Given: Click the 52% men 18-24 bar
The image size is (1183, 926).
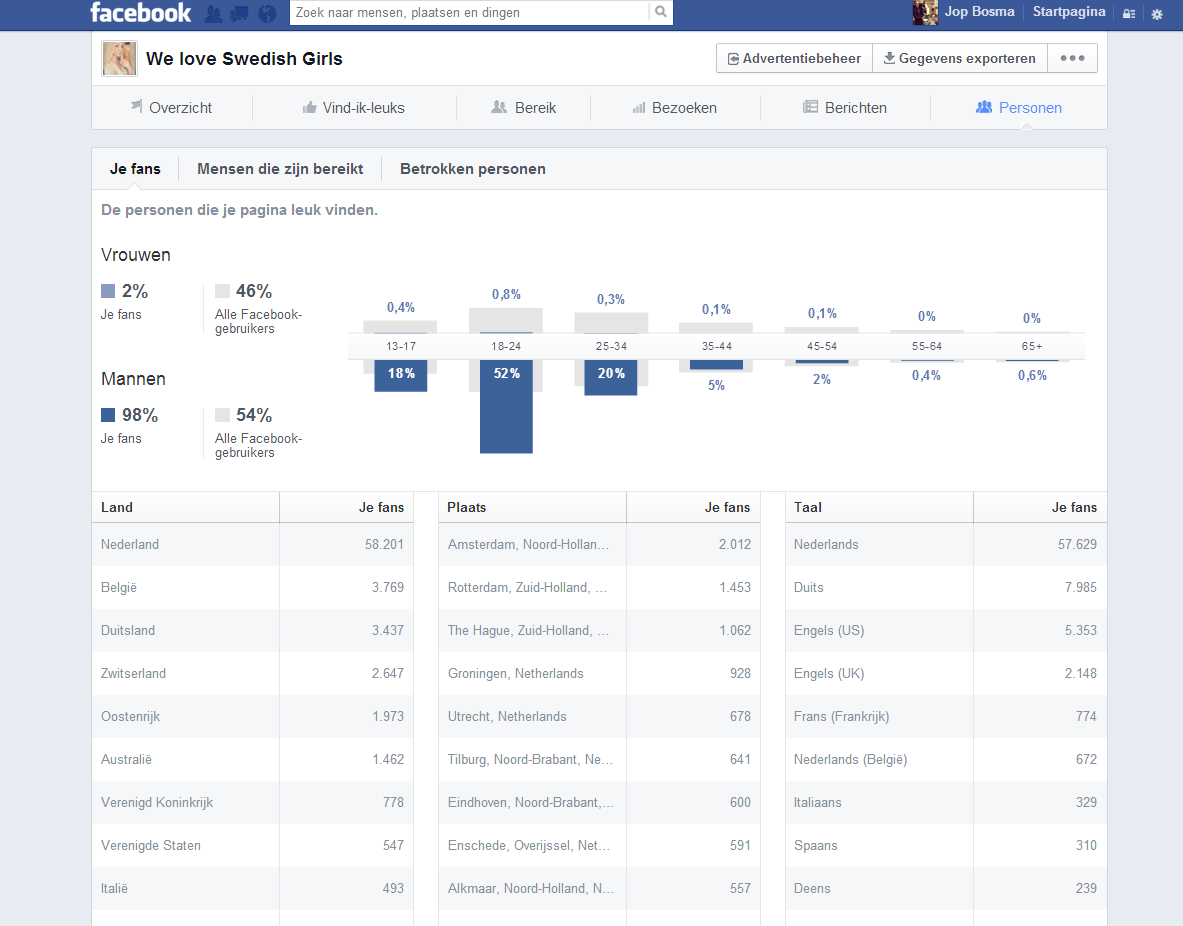Looking at the screenshot, I should click(506, 406).
